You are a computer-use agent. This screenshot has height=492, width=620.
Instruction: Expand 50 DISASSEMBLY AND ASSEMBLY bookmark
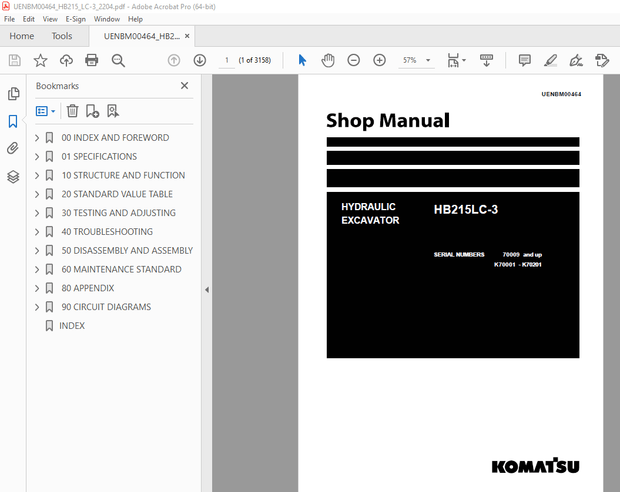[x=37, y=250]
